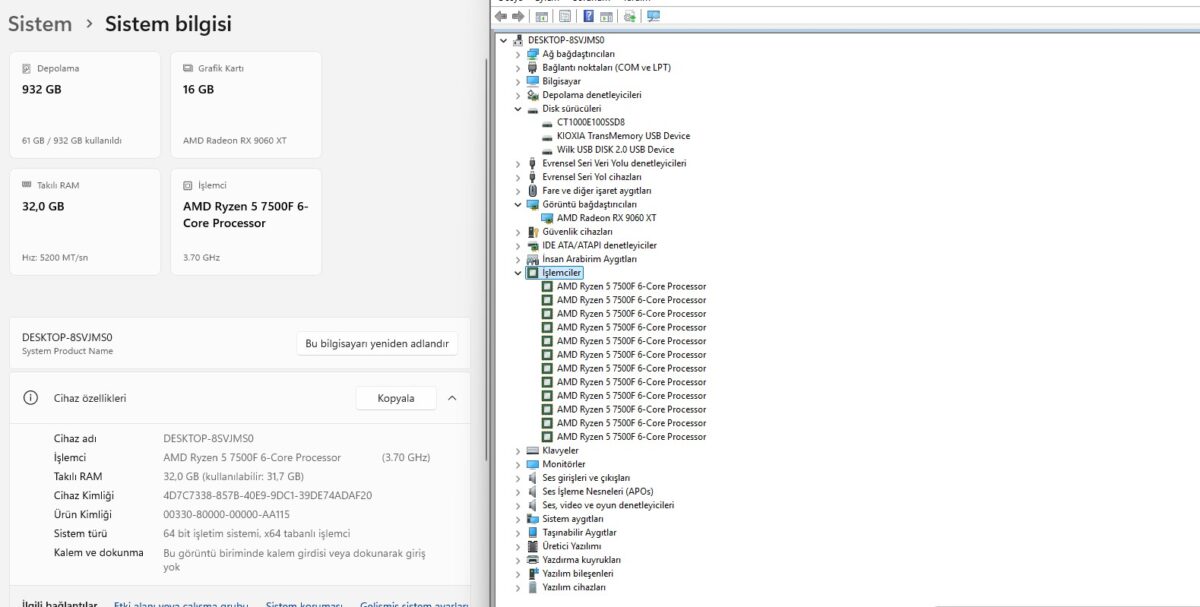Click the processor icon beside İşlemciler
The width and height of the screenshot is (1200, 607).
pos(533,272)
